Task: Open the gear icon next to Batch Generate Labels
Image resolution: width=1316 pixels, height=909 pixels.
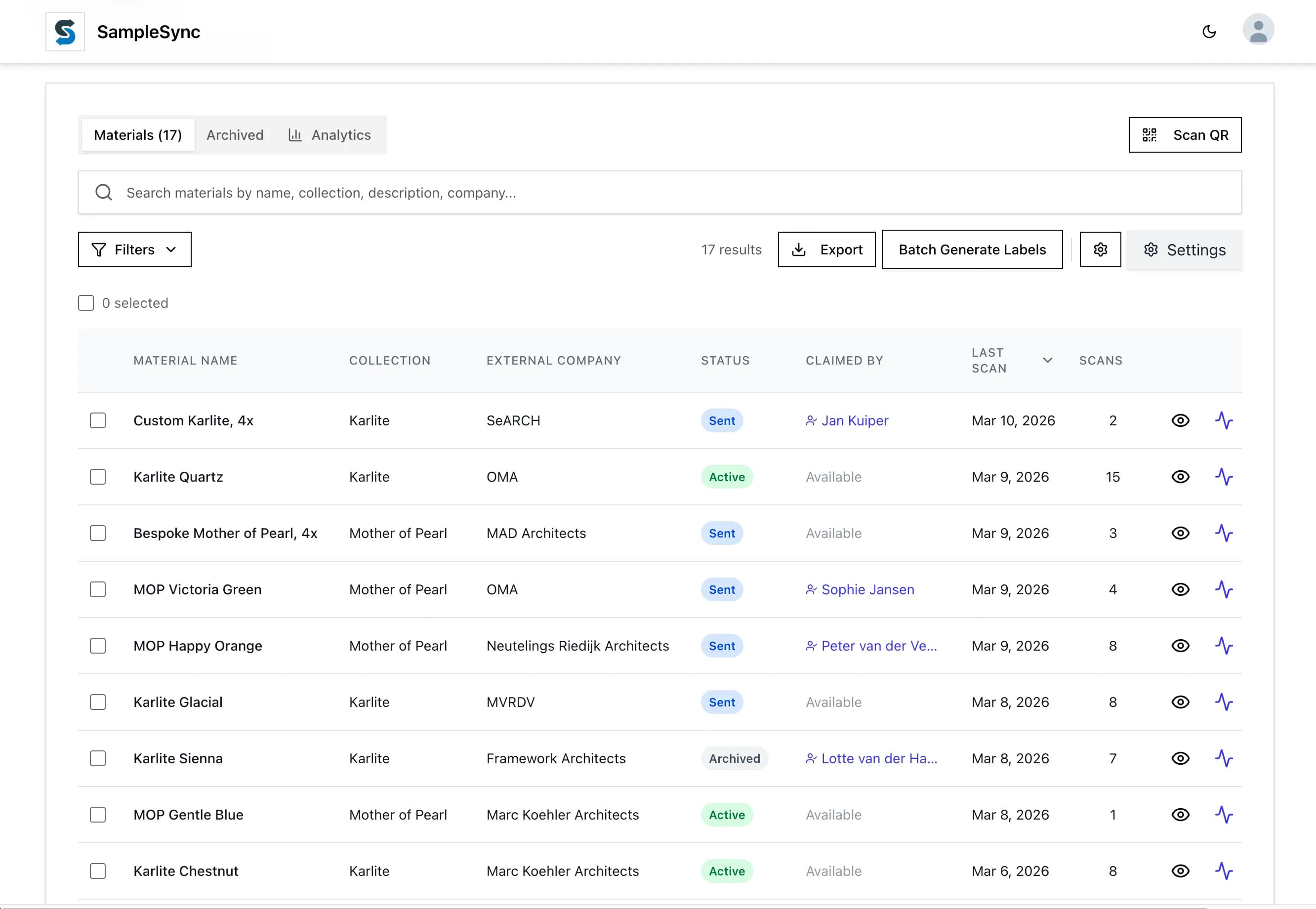Action: click(x=1100, y=249)
